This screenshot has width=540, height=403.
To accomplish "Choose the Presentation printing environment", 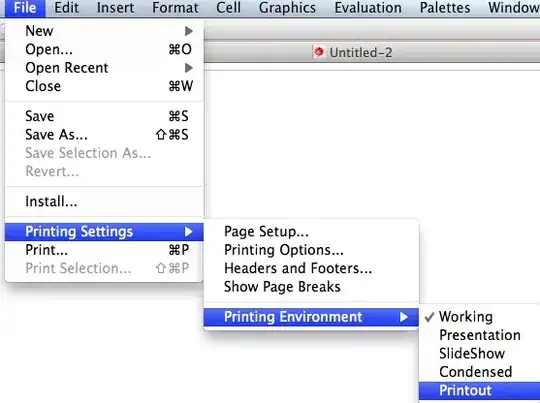I will pyautogui.click(x=479, y=335).
